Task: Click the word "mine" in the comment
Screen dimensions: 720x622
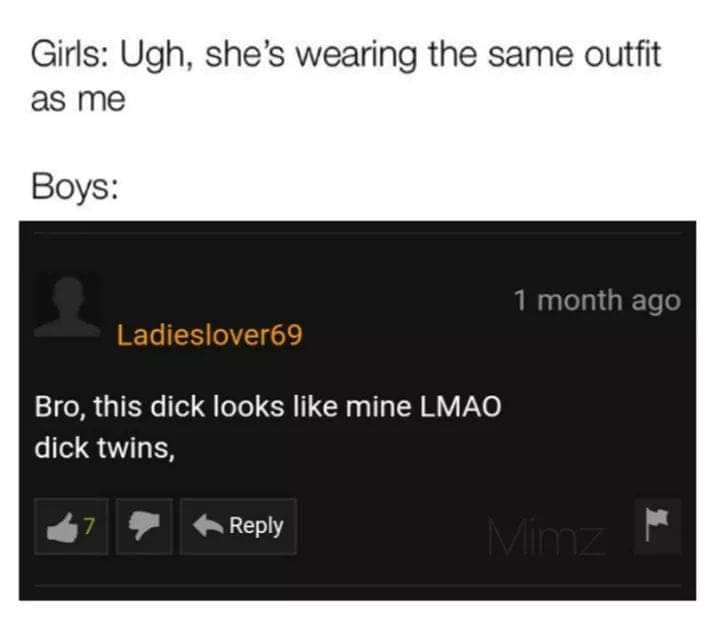Action: [378, 407]
